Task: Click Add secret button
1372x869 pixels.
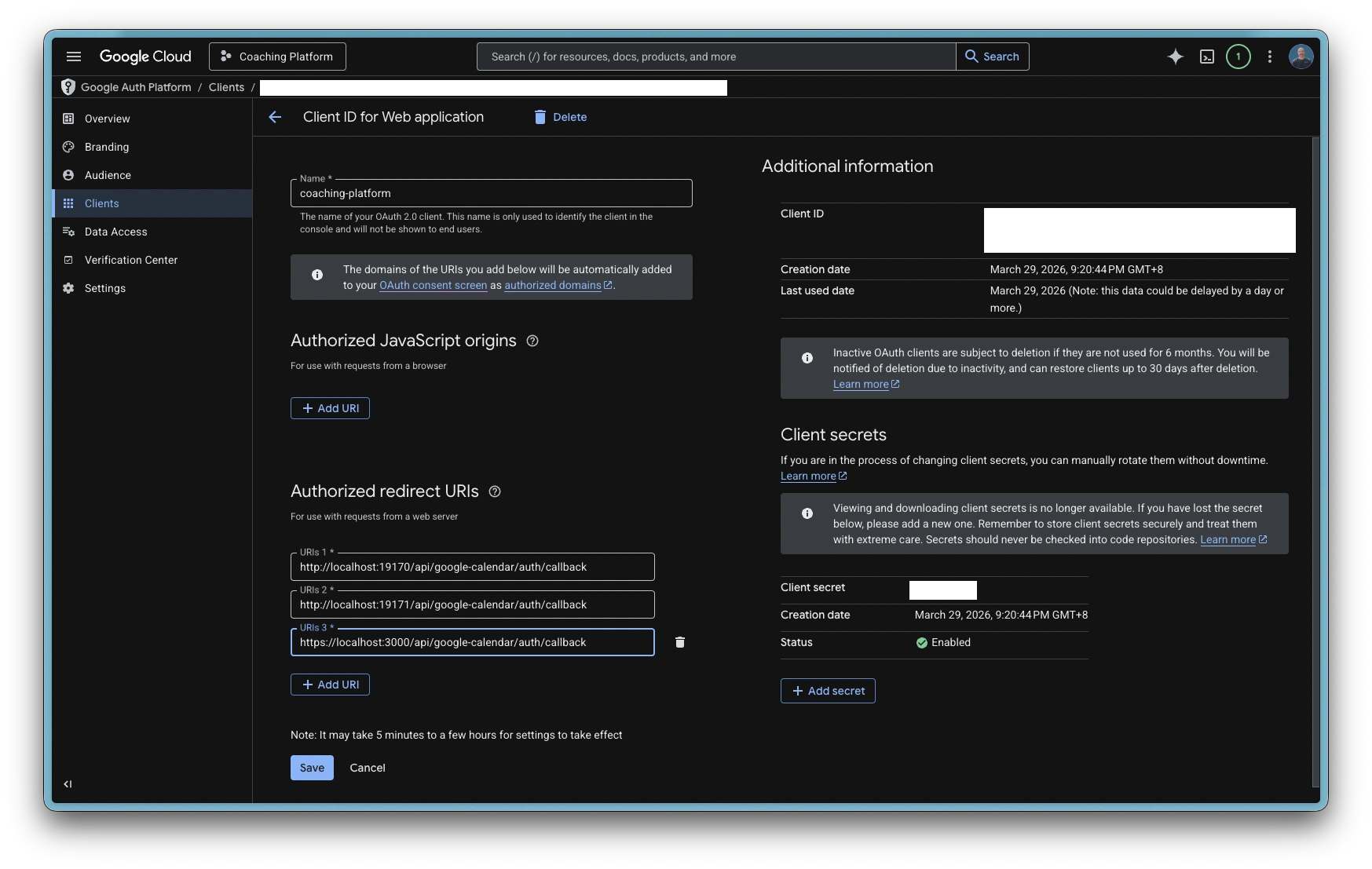Action: (828, 691)
